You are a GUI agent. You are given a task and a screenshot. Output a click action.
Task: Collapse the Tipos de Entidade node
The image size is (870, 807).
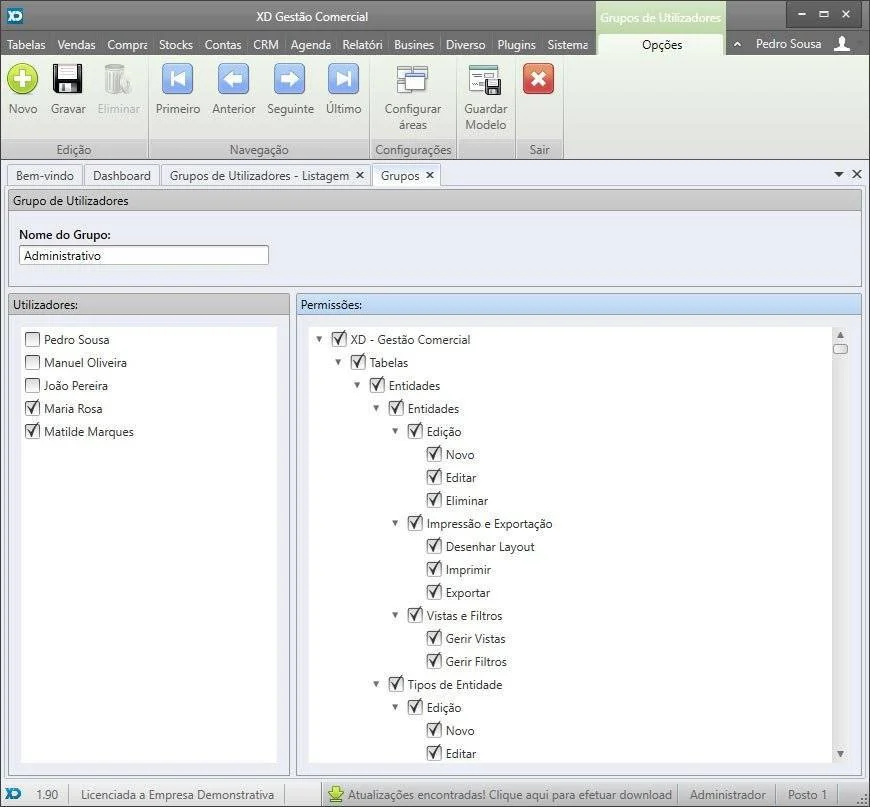click(x=376, y=684)
